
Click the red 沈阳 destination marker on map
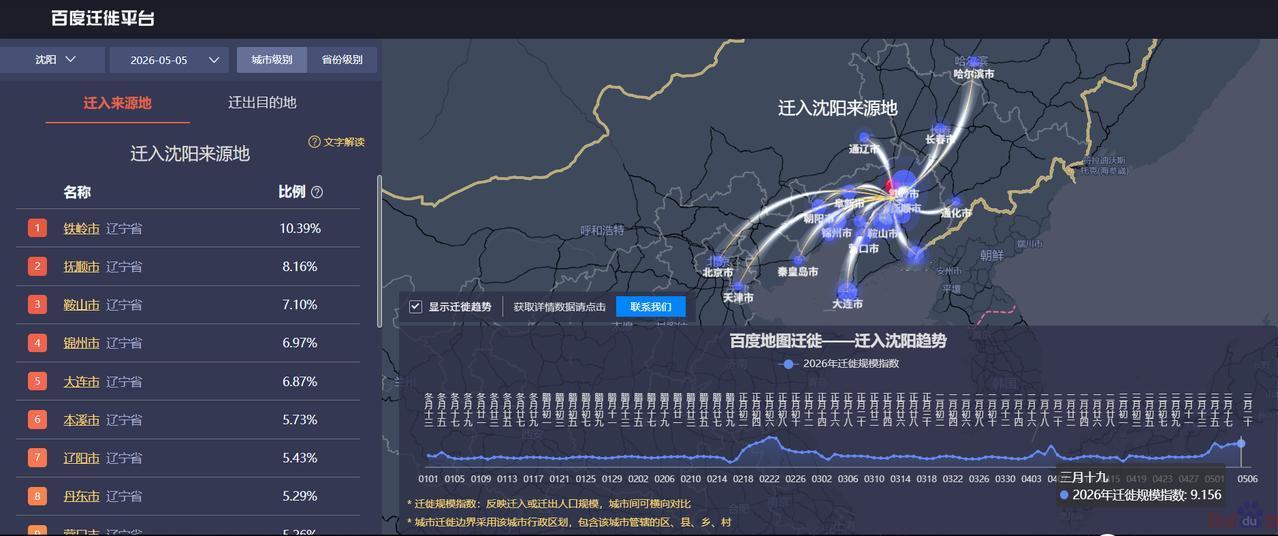[x=891, y=186]
